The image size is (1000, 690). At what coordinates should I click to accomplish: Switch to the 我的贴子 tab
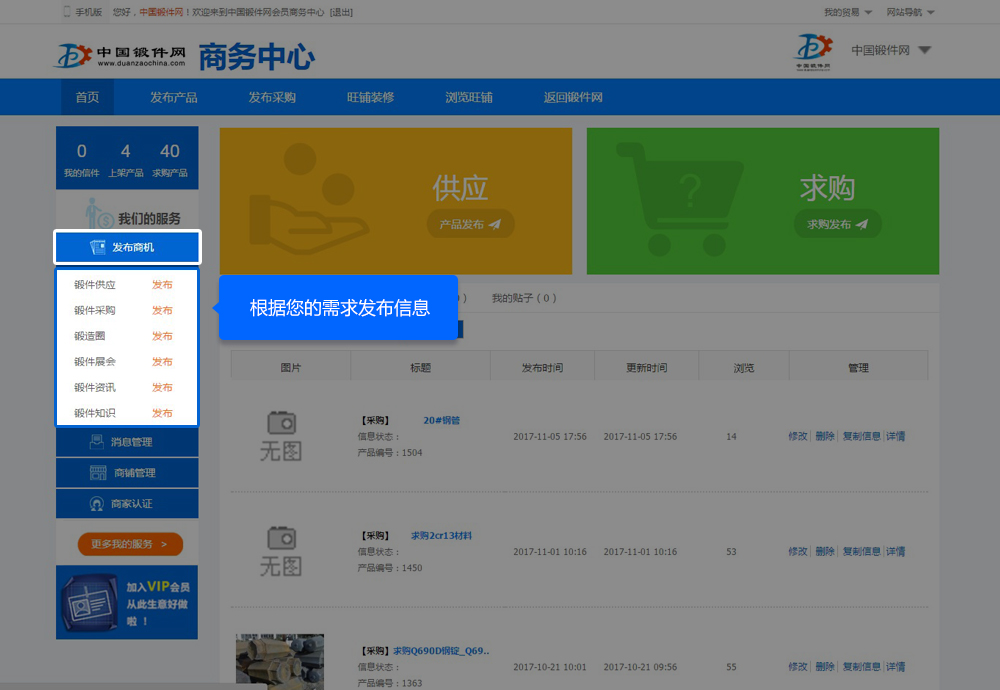pos(524,298)
